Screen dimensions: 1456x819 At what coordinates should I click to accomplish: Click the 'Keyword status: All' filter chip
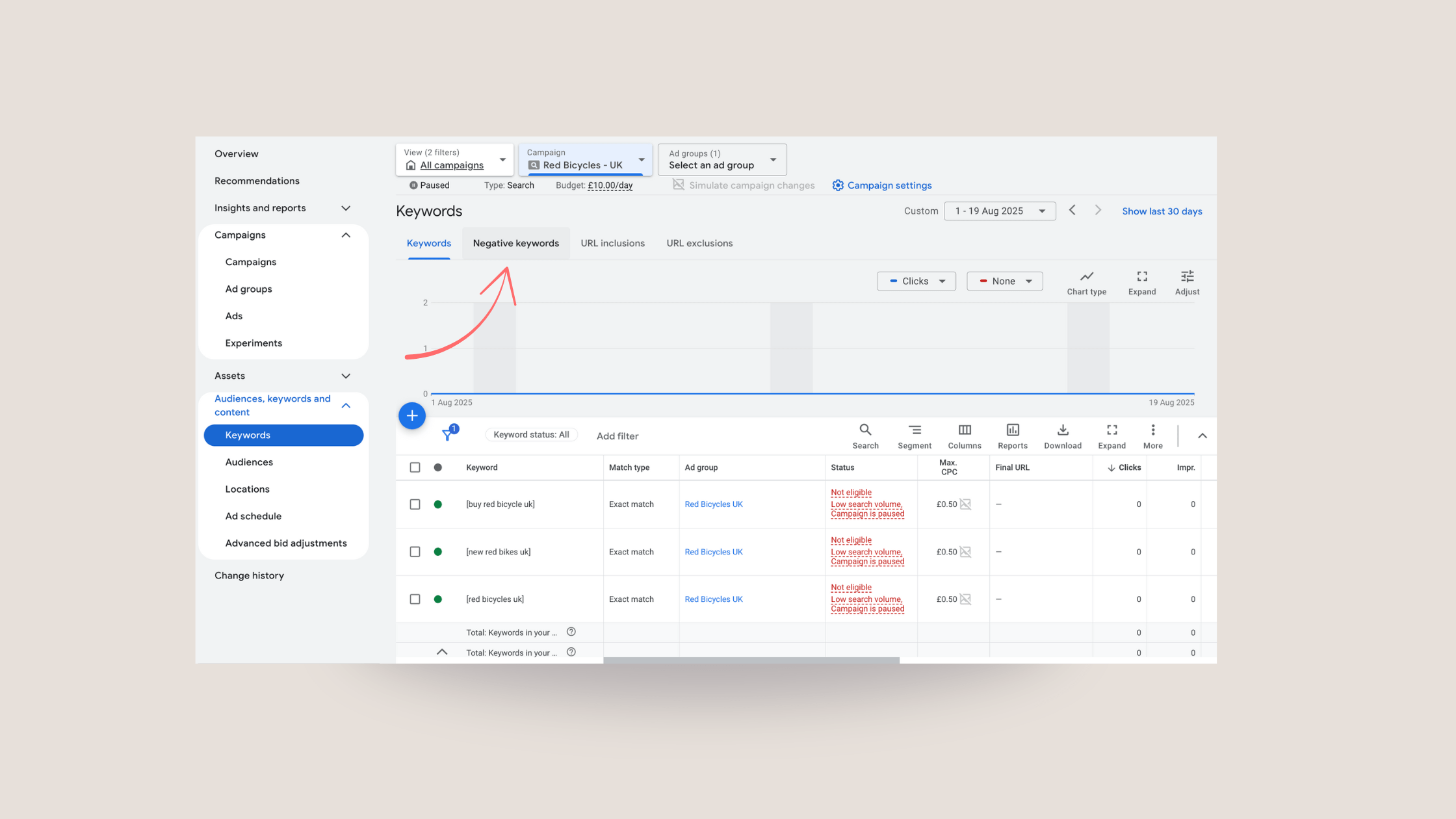point(531,434)
